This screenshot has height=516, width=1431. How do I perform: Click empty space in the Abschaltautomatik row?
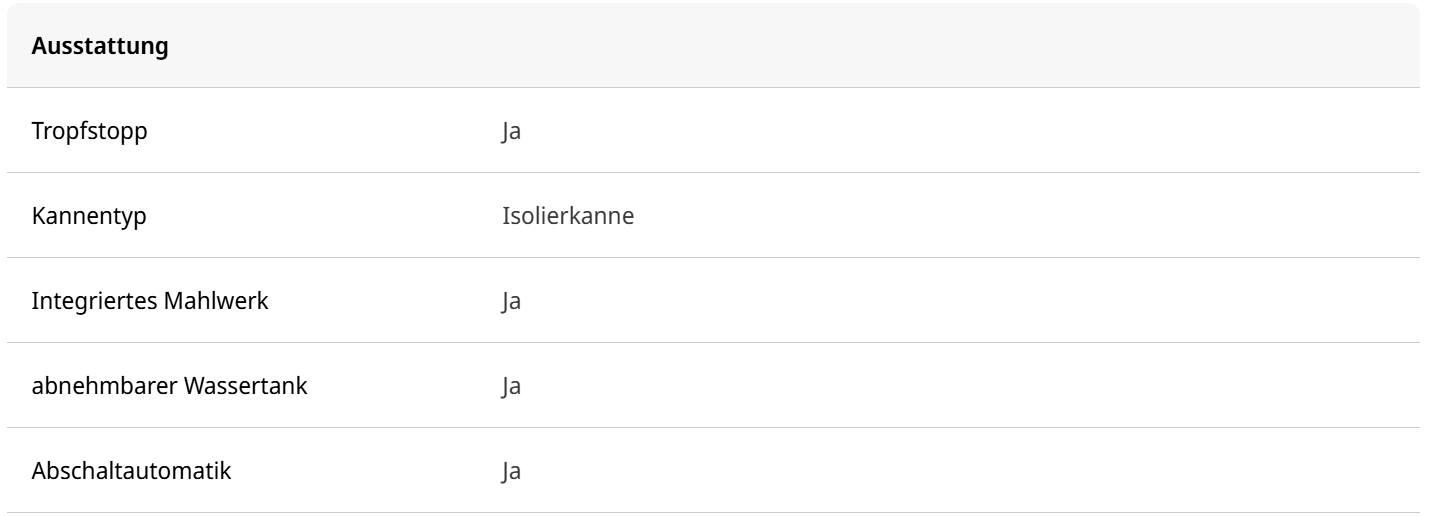[x=950, y=469]
